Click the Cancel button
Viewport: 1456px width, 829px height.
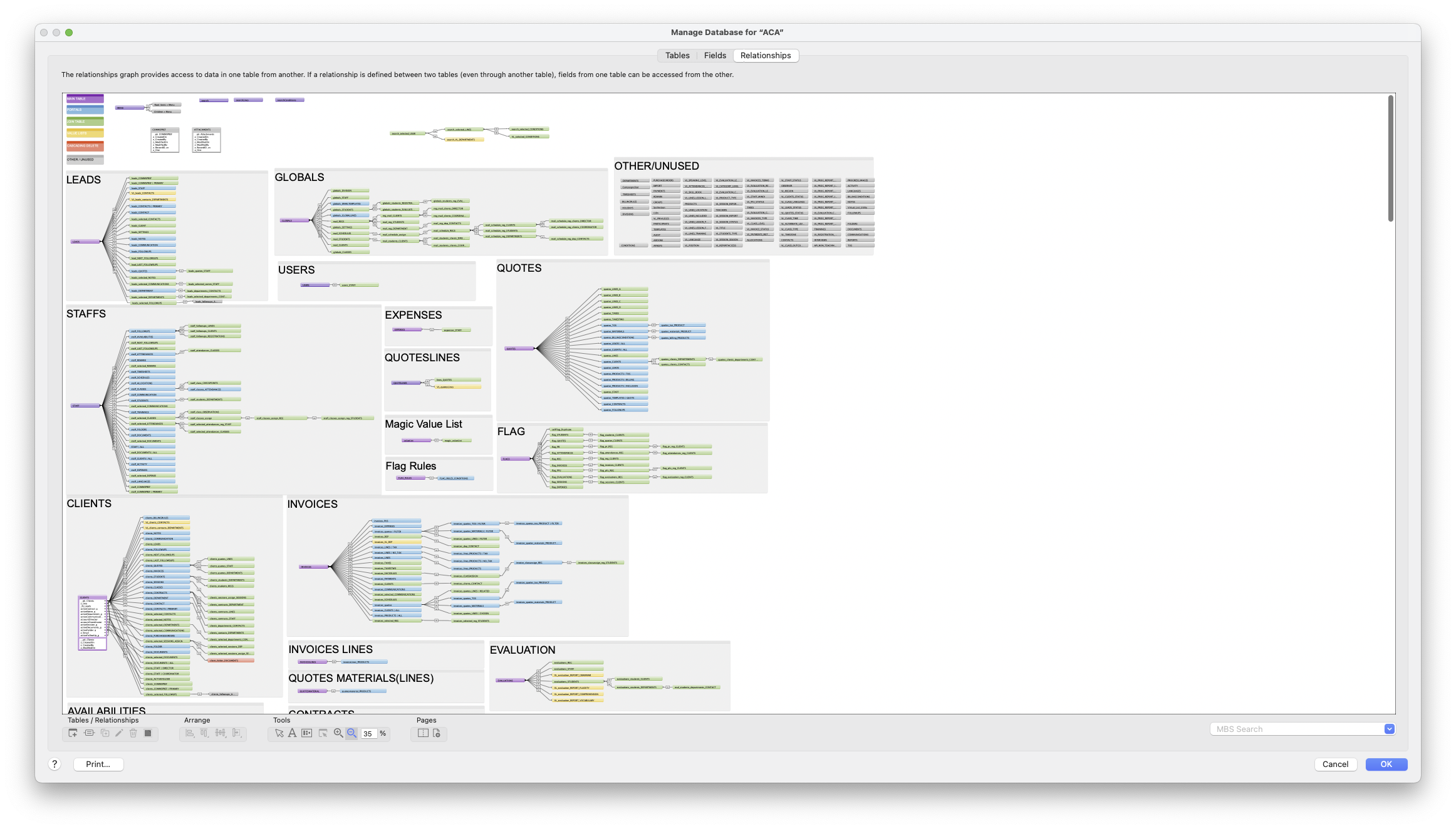pos(1335,764)
